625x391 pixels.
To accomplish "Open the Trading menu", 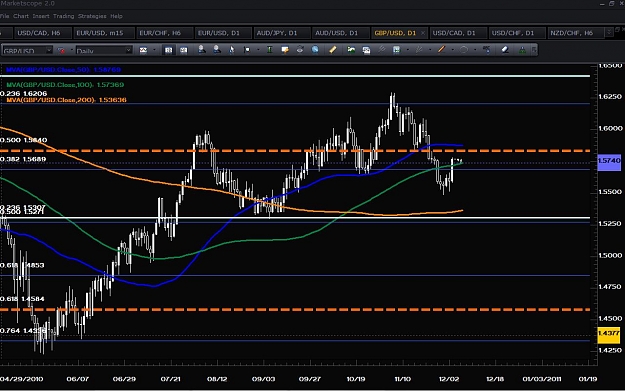I will (63, 16).
